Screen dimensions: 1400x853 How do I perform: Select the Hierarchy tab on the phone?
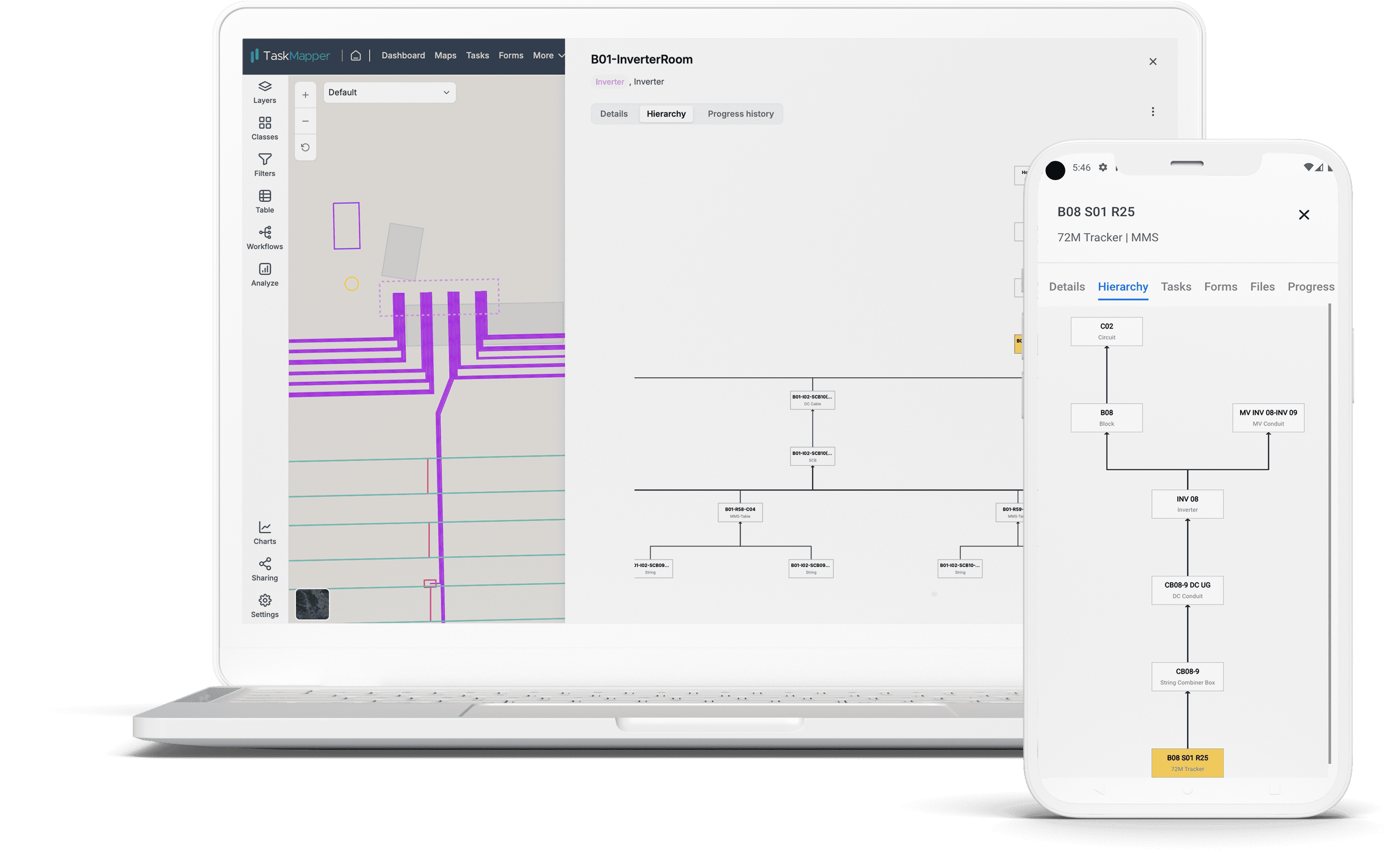pyautogui.click(x=1123, y=287)
